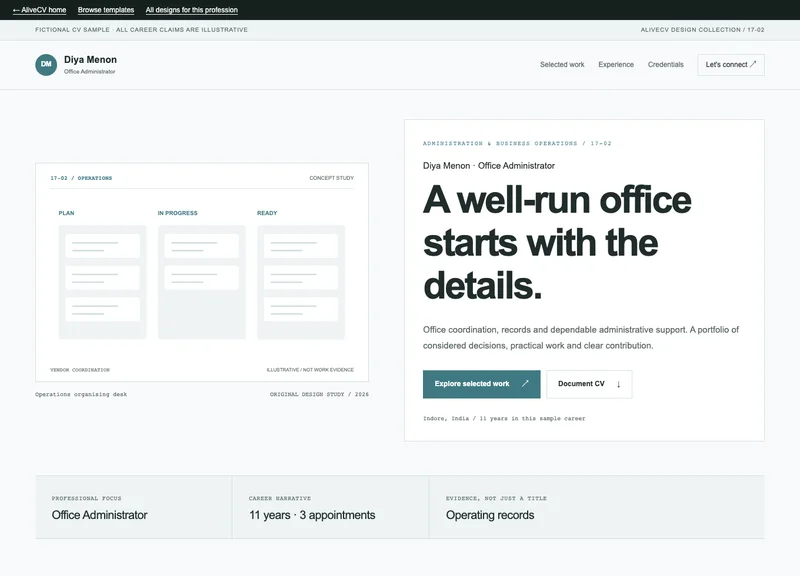800x576 pixels.
Task: Click the Administration & Business Operations label
Action: pyautogui.click(x=517, y=143)
